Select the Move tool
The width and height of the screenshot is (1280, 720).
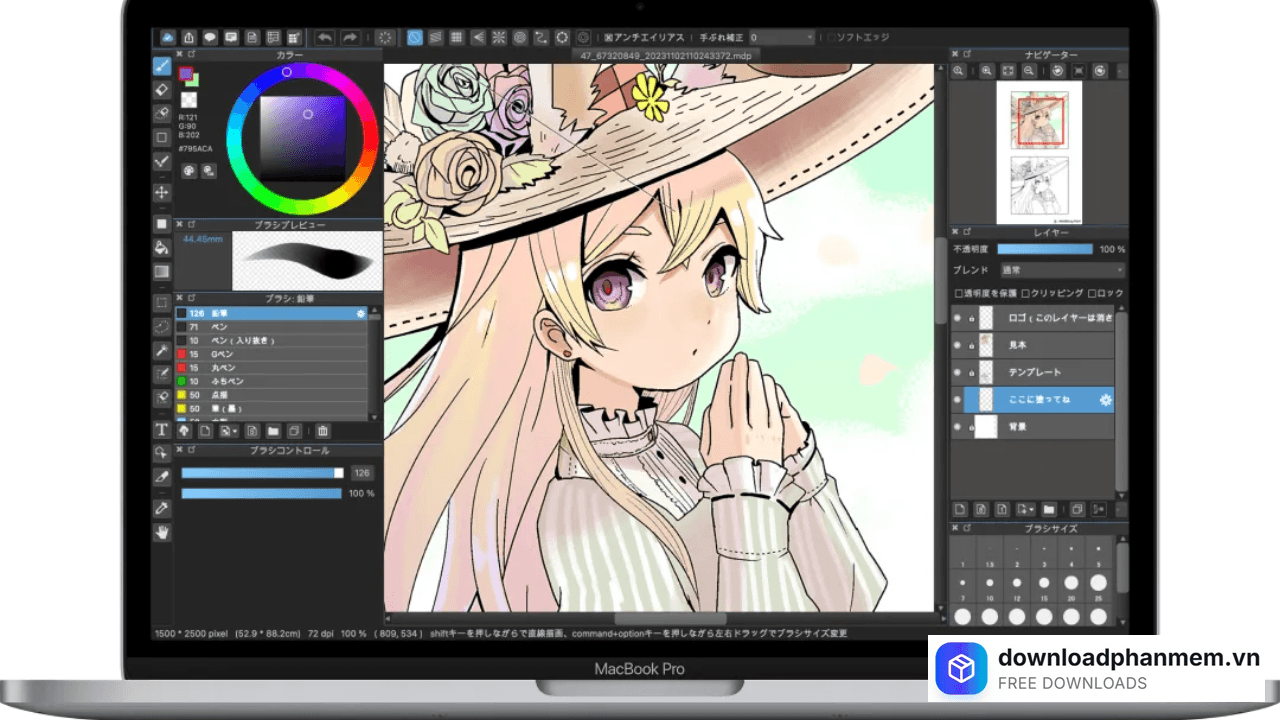coord(162,192)
